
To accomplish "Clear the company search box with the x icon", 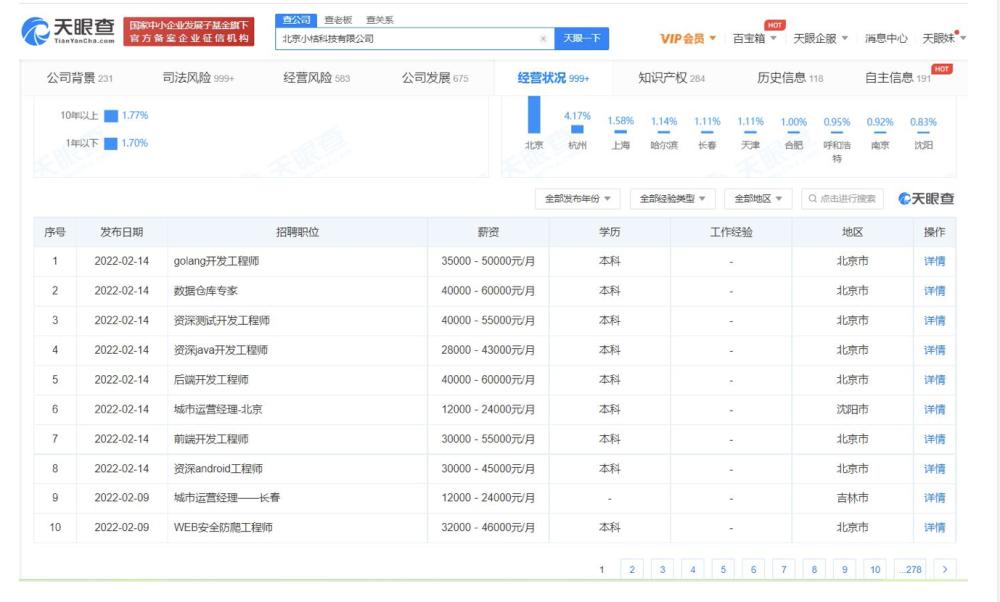I will coord(543,39).
